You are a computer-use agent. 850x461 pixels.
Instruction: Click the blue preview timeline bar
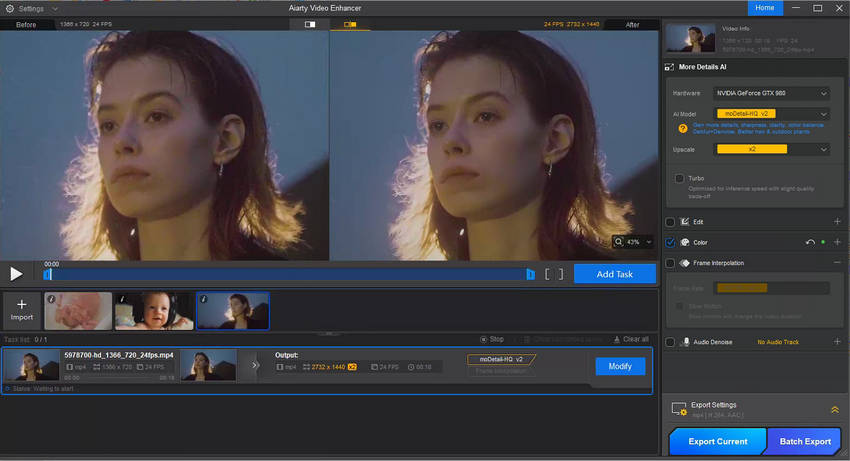pos(288,275)
